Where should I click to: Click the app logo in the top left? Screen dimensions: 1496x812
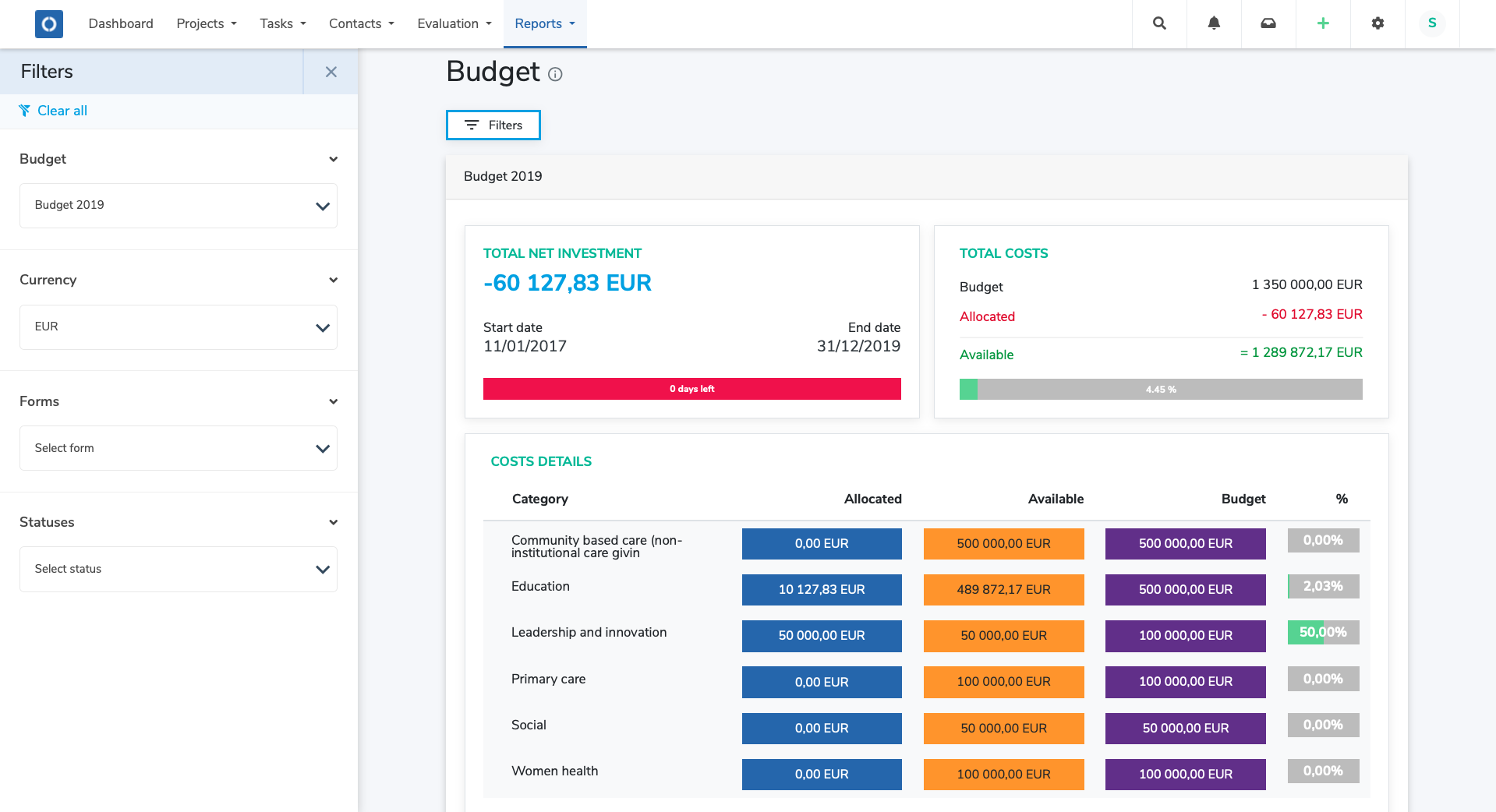[48, 23]
